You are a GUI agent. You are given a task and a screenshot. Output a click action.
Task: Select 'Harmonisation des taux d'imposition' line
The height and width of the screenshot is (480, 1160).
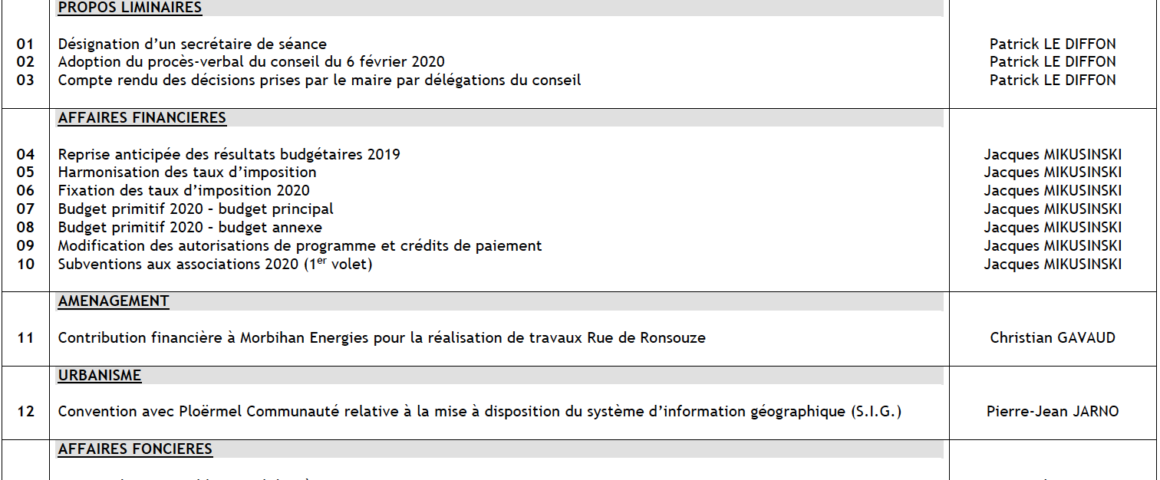pyautogui.click(x=187, y=172)
